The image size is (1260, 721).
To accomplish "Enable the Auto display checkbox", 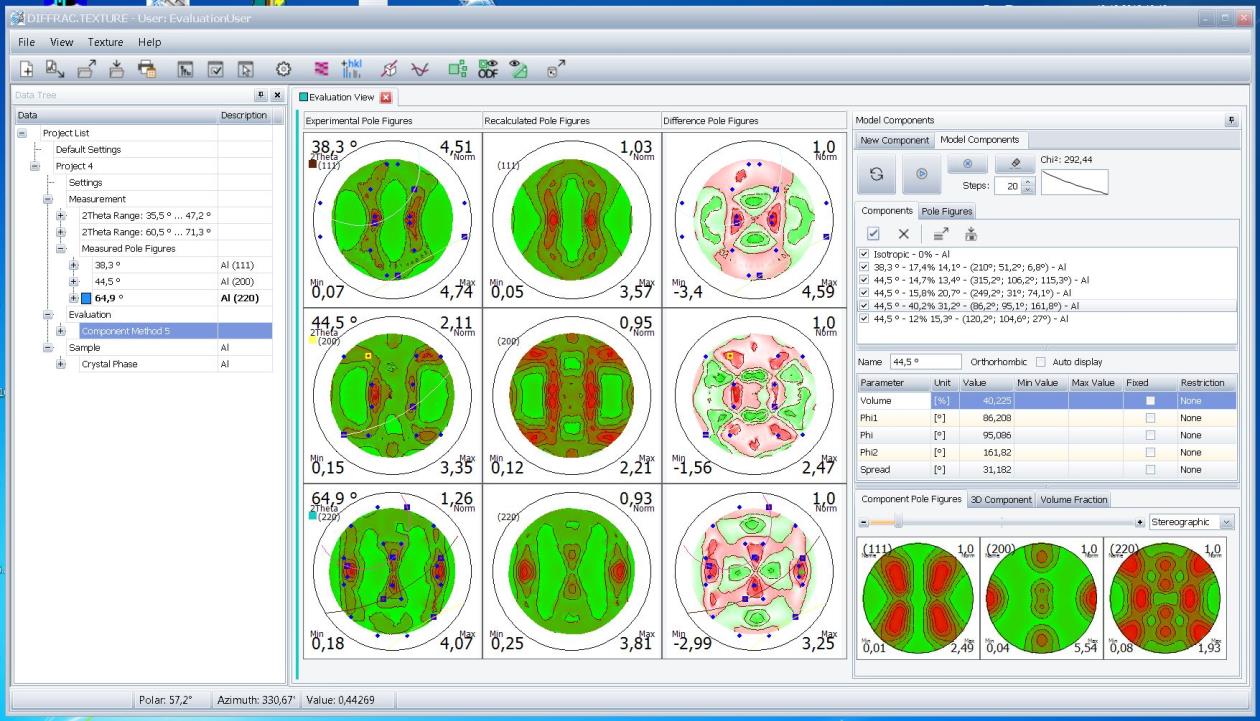I will [1040, 361].
